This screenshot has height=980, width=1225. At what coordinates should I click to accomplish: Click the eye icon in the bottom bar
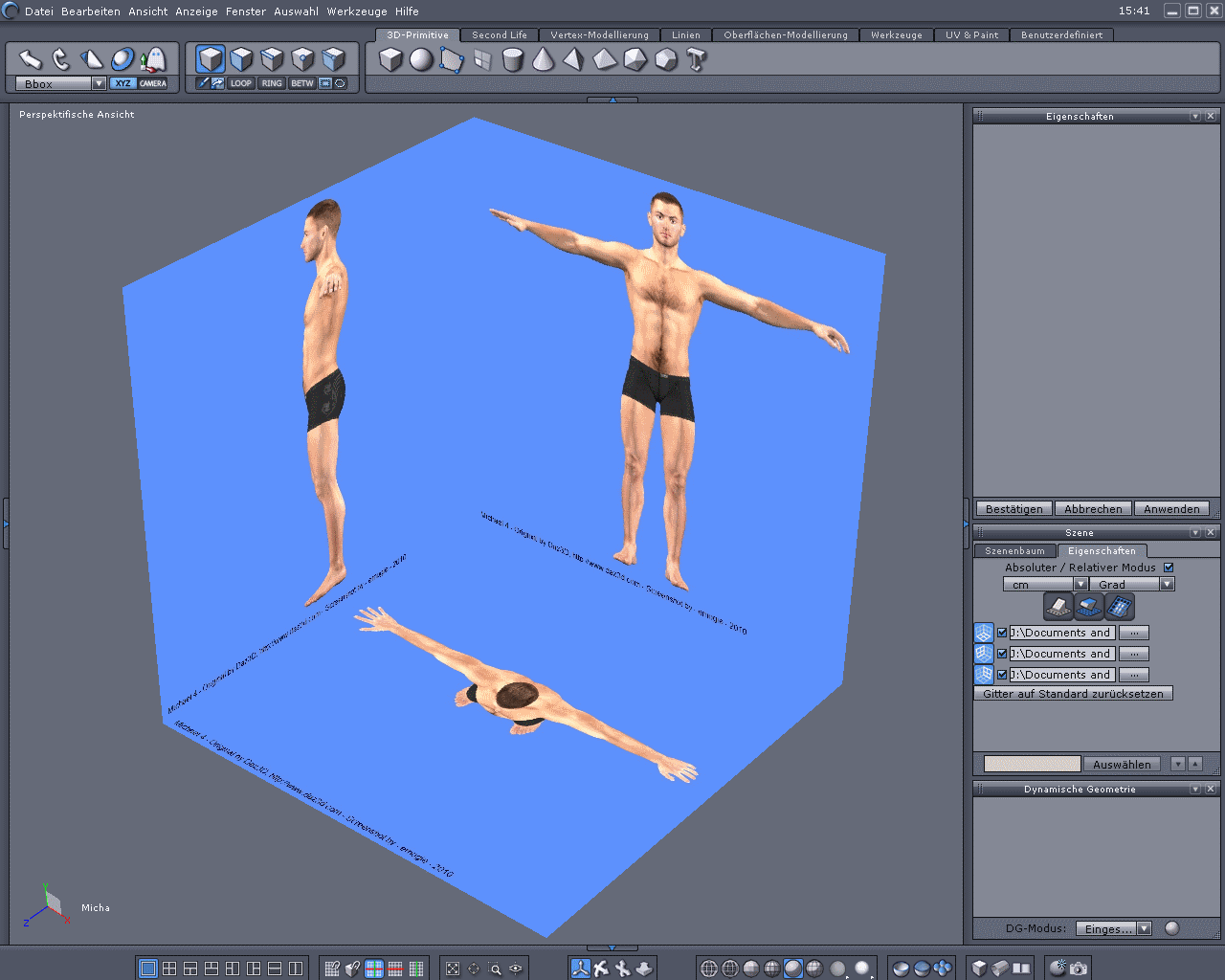point(516,969)
